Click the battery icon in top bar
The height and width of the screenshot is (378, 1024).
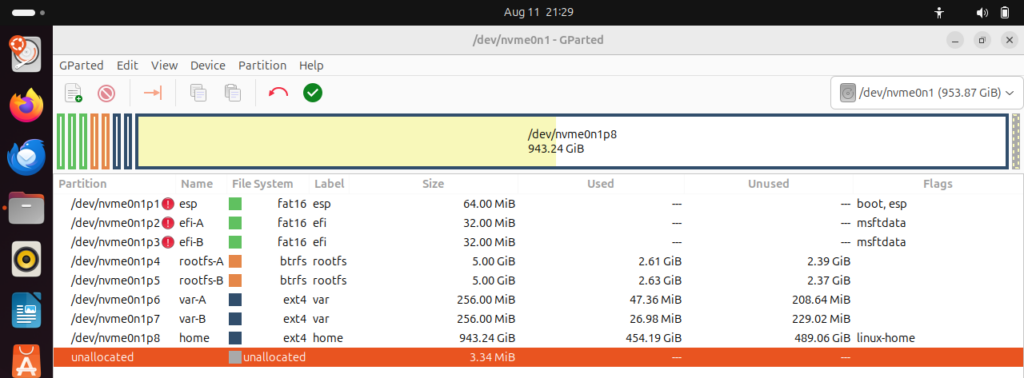click(x=1004, y=12)
